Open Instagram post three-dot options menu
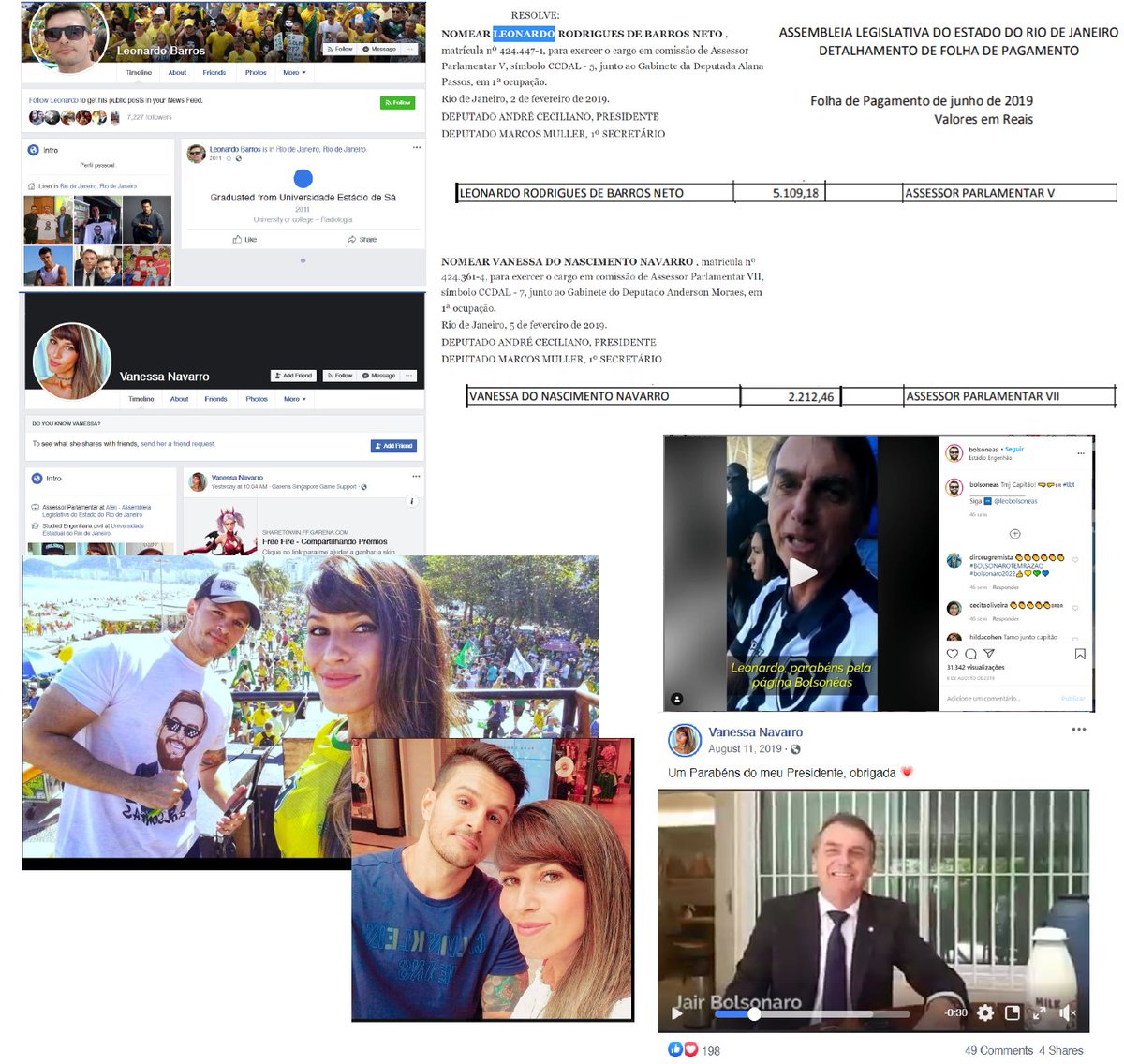Screen dimensions: 1124x1064 [x=1081, y=453]
